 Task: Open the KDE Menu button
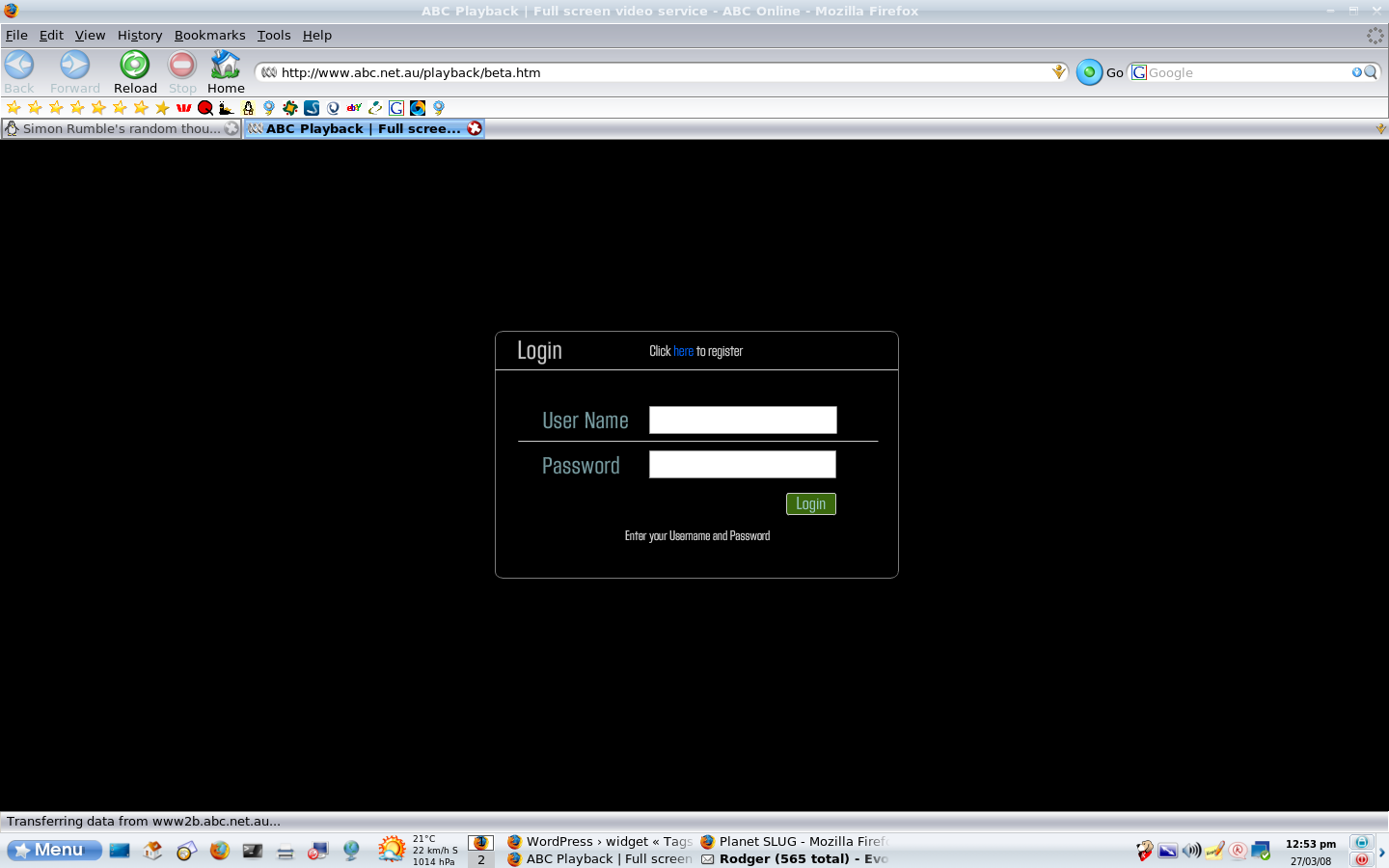pyautogui.click(x=54, y=850)
